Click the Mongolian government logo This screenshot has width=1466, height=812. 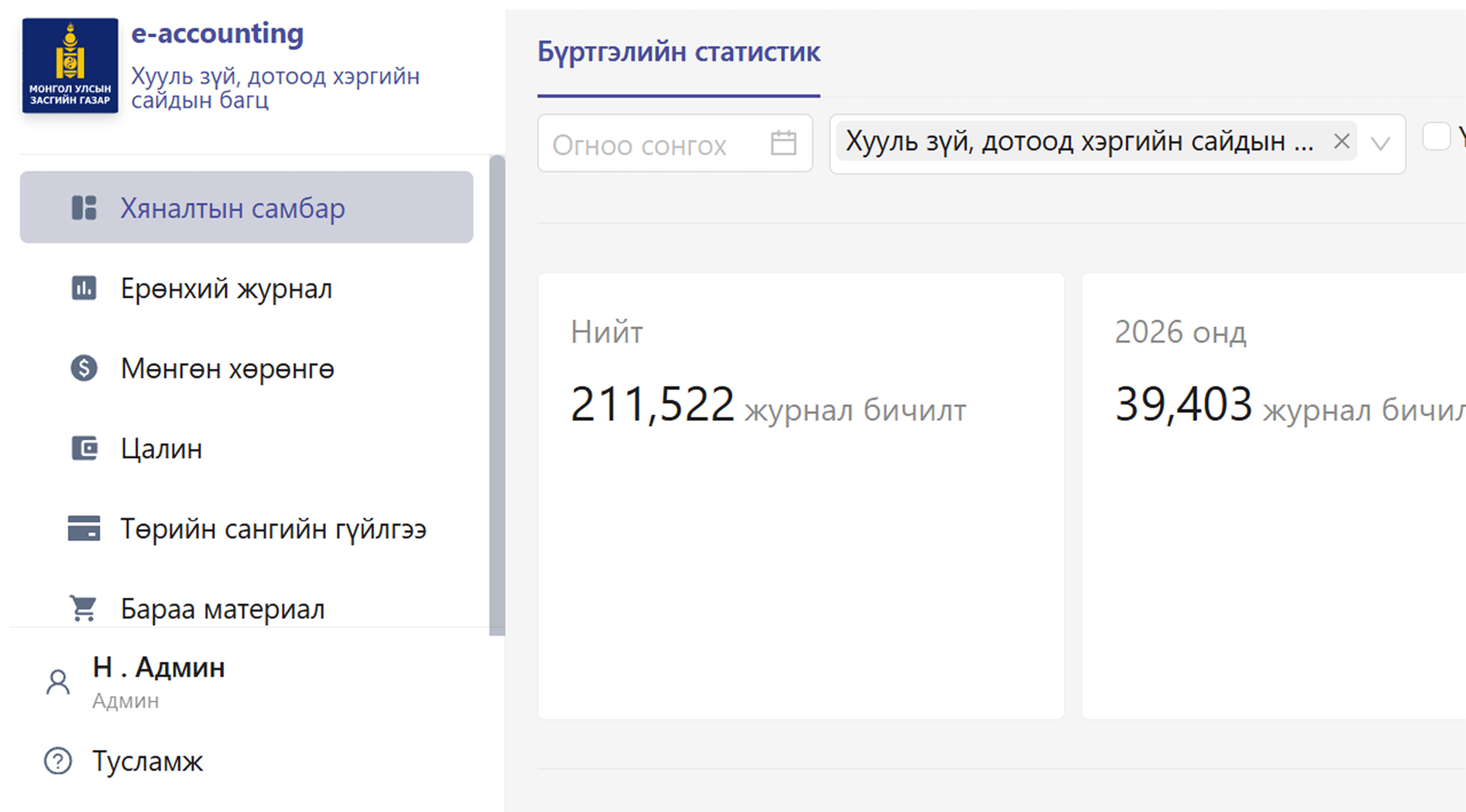point(70,65)
